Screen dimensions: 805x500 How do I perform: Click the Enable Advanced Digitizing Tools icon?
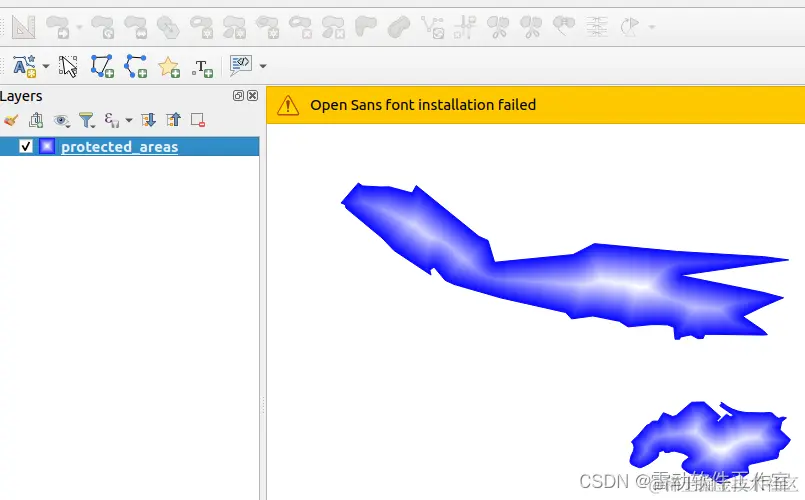pyautogui.click(x=24, y=27)
